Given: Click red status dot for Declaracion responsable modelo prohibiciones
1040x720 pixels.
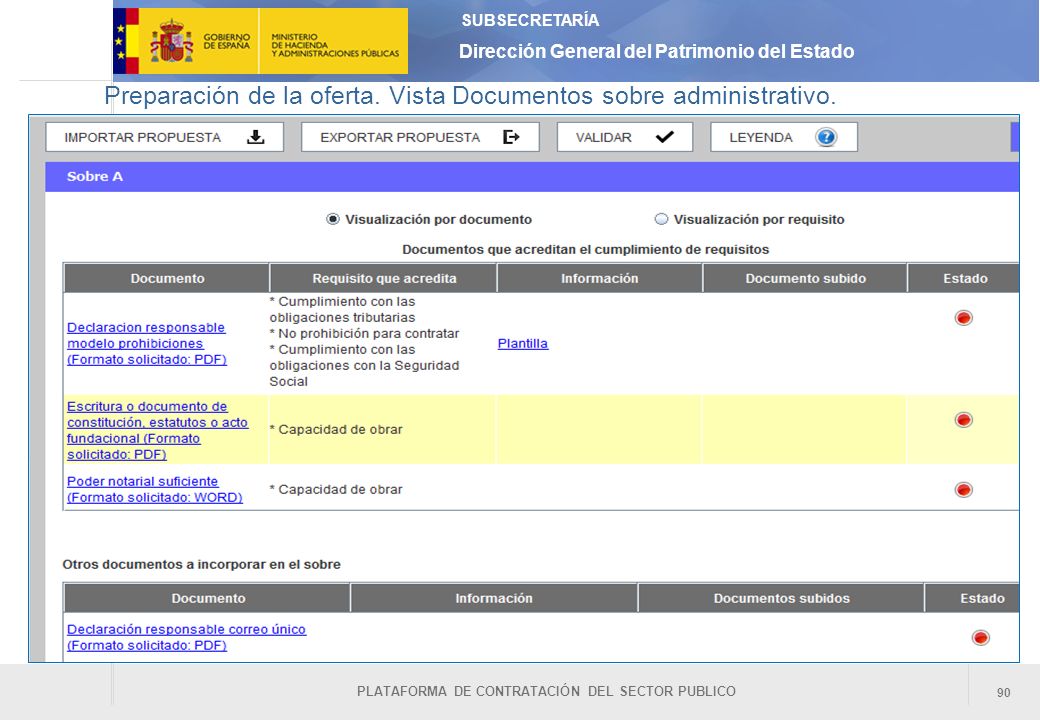Looking at the screenshot, I should click(x=963, y=318).
